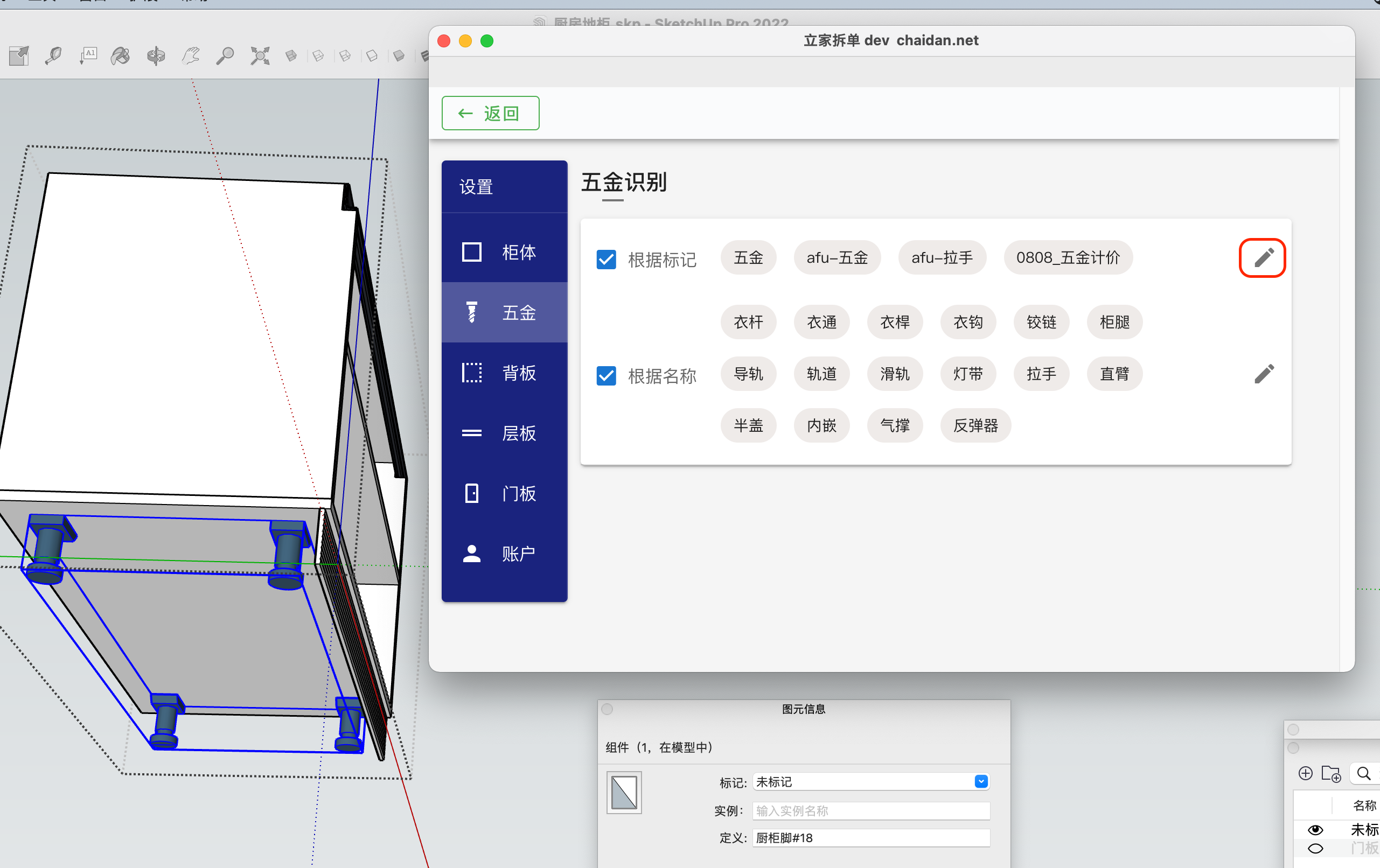
Task: Click the search magnifier in tags panel
Action: [x=1364, y=773]
